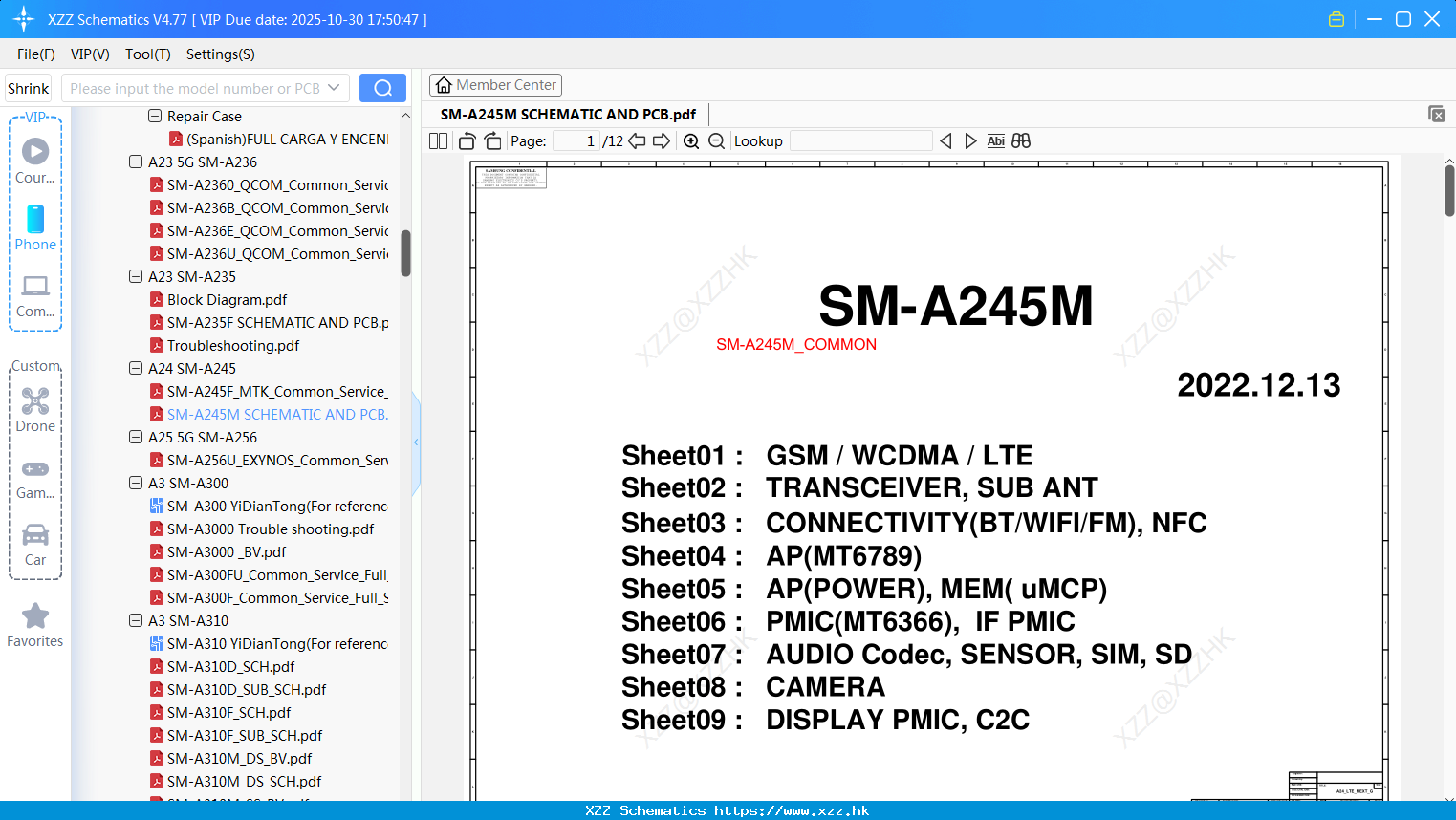Open SM-A3000 _BV.pdf
The image size is (1456, 820).
click(218, 551)
